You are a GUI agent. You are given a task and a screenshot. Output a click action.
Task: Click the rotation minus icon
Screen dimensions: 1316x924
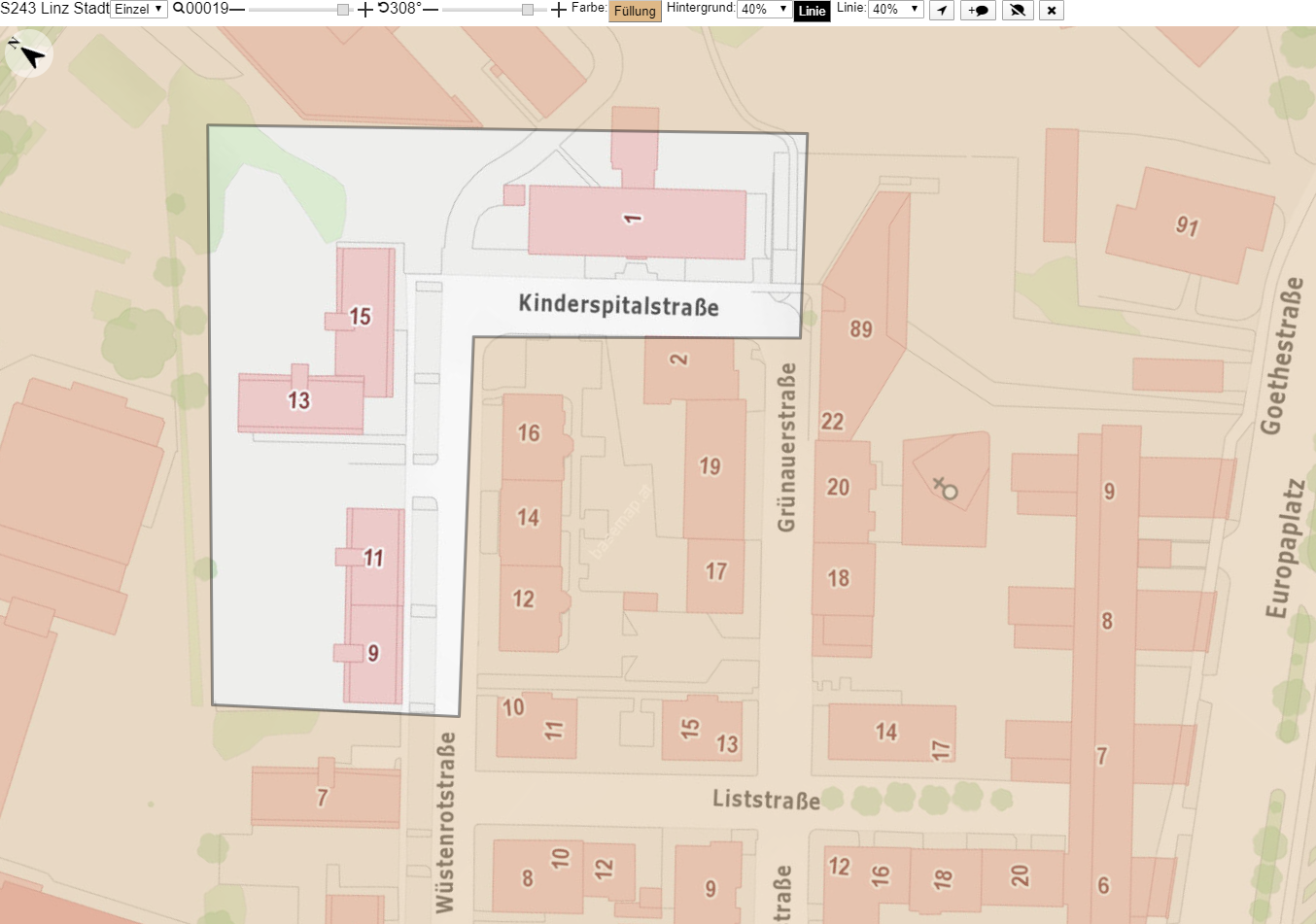point(431,9)
